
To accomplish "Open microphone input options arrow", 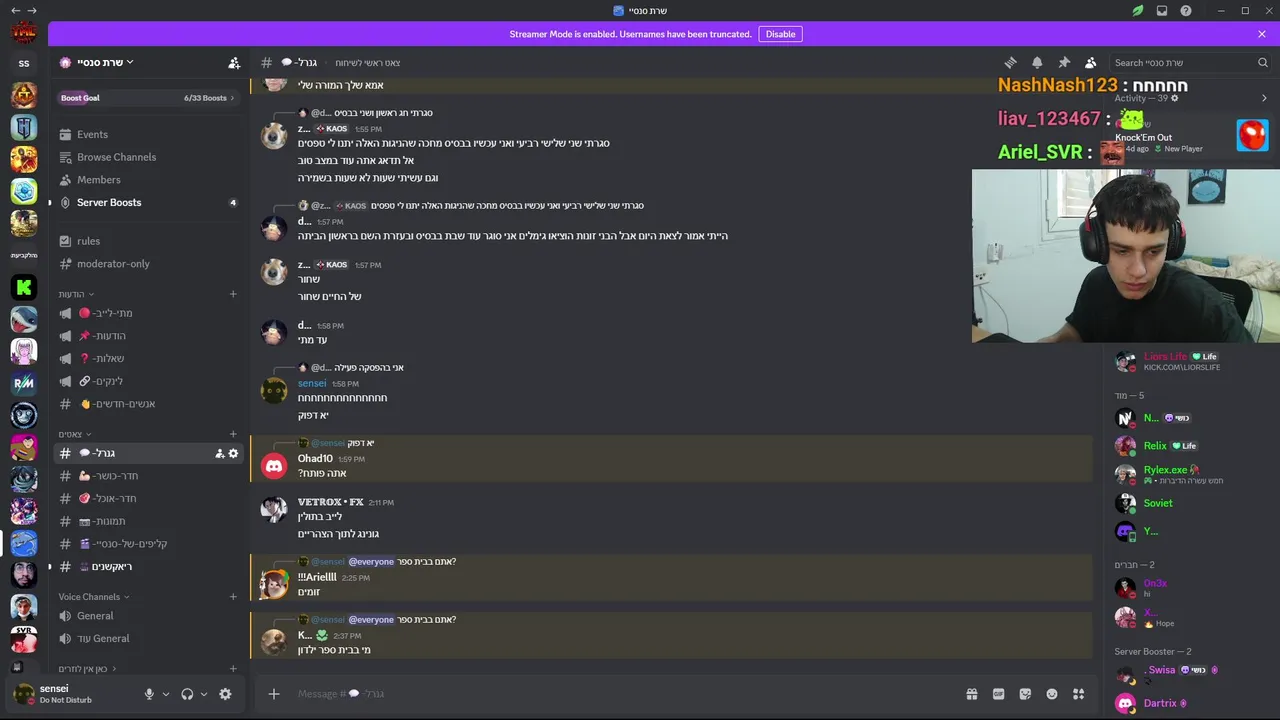I will (x=166, y=694).
